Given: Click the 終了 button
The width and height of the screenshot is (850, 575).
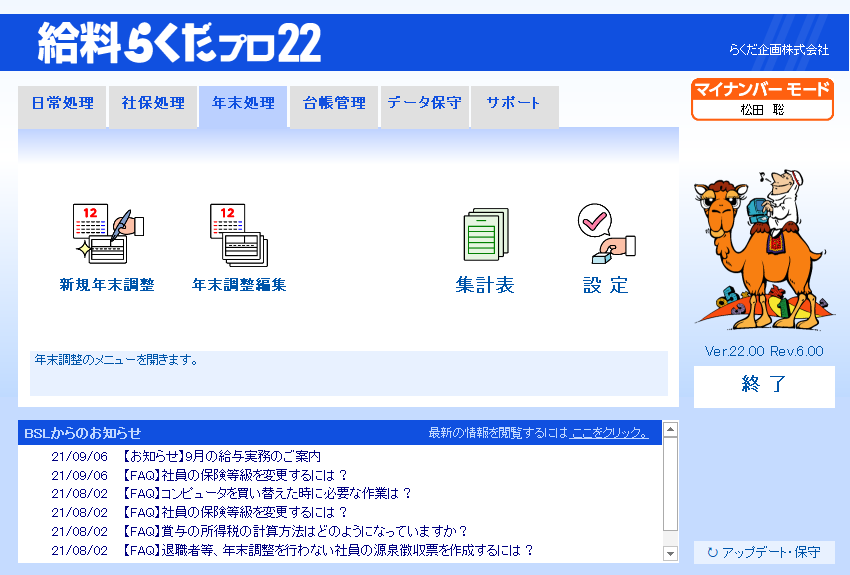Looking at the screenshot, I should (764, 386).
